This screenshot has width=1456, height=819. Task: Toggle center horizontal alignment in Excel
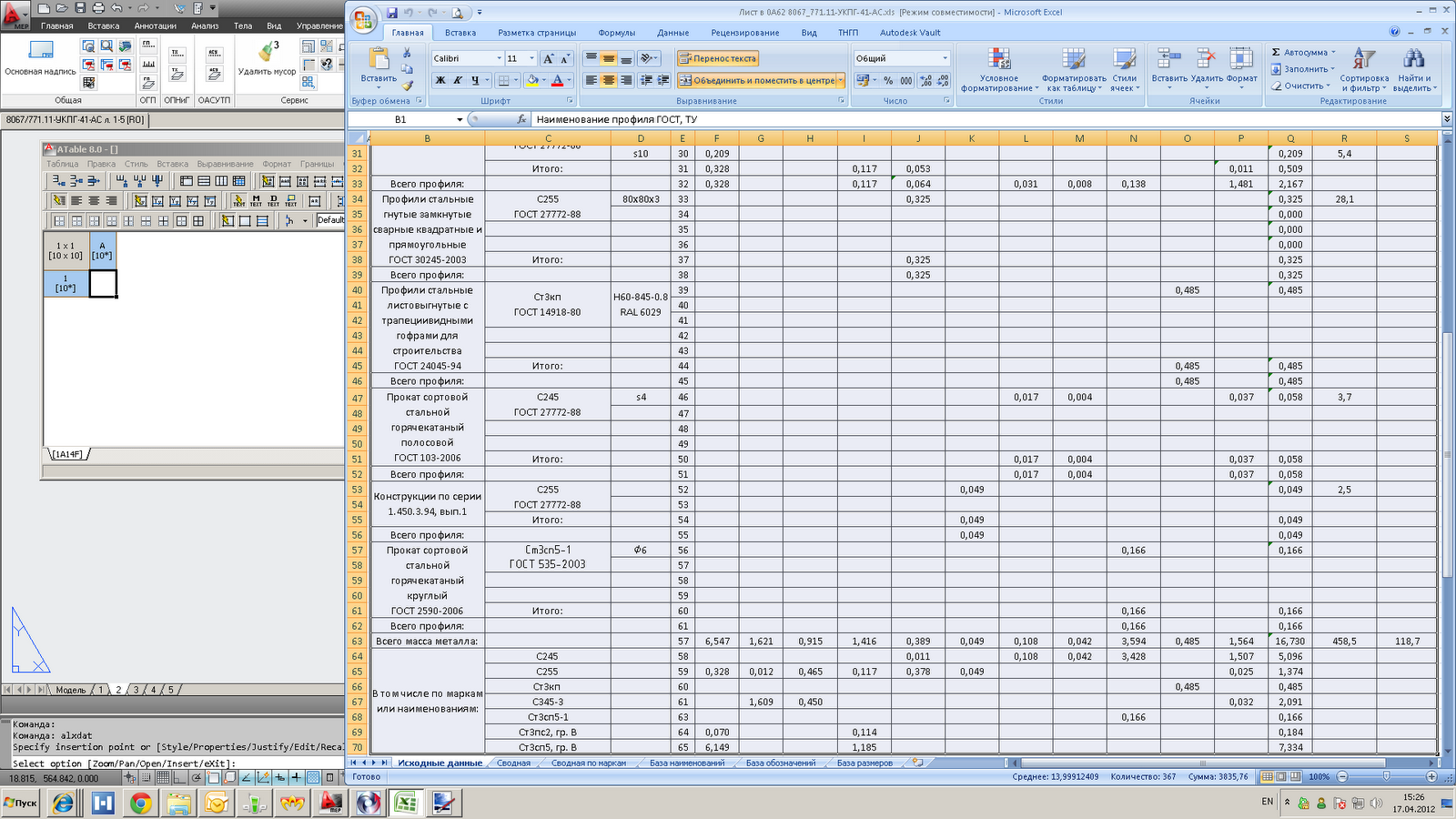click(609, 80)
